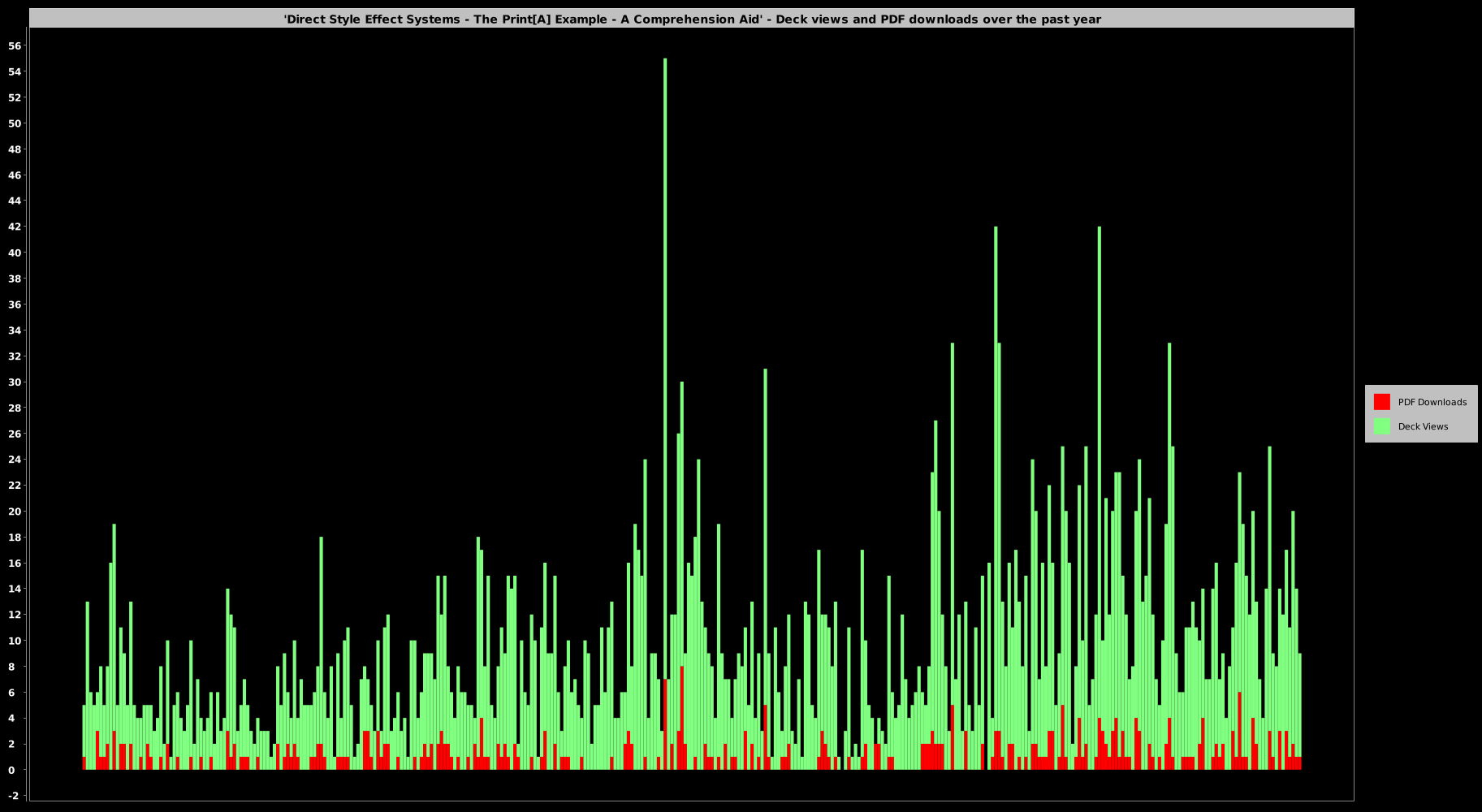Click the y-axis label 30
The width and height of the screenshot is (1482, 812).
point(15,382)
